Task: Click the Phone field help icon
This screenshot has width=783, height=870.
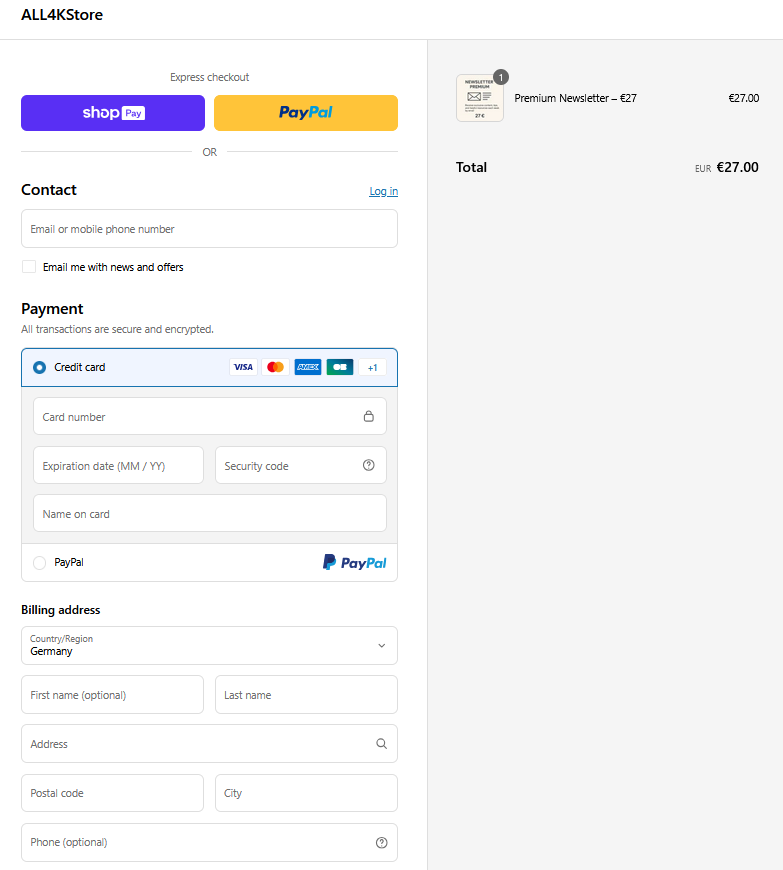Action: 381,842
